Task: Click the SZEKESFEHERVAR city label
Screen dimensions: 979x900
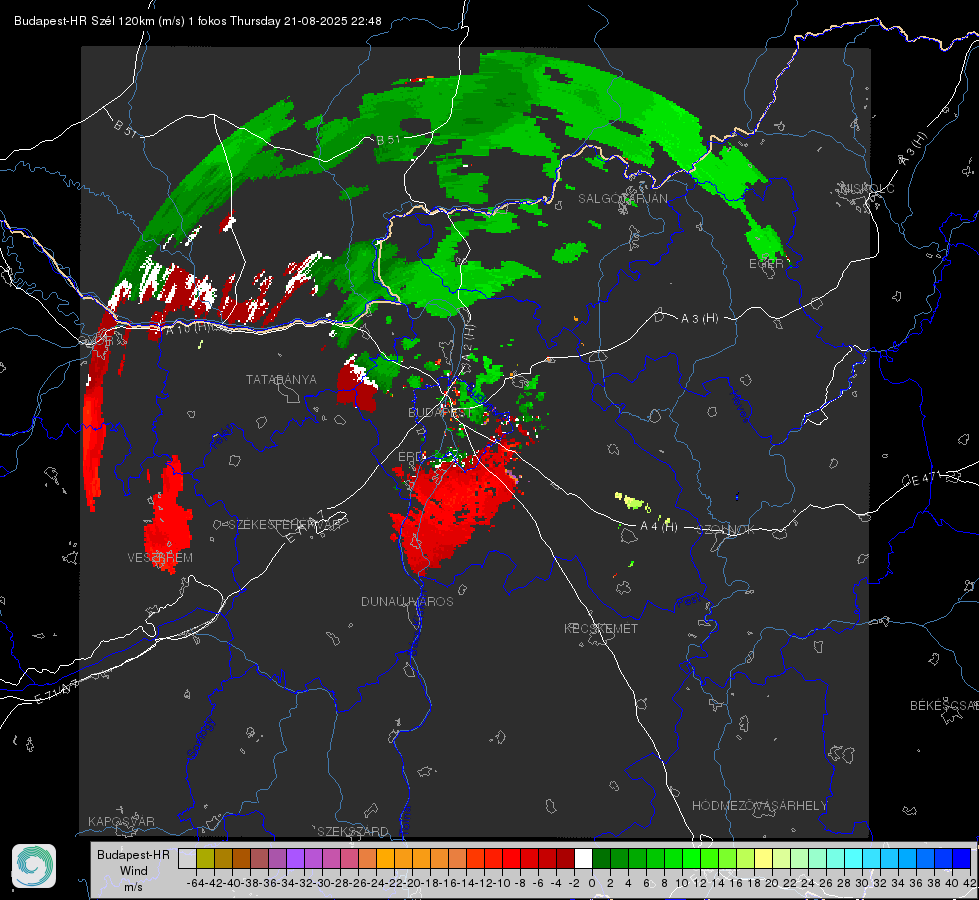Action: (285, 525)
